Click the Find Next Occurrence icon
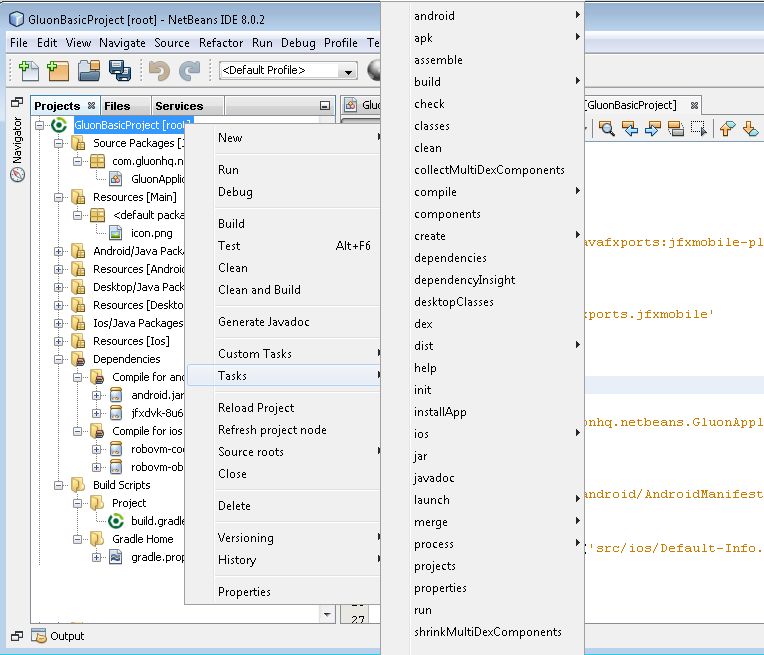The image size is (764, 655). tap(653, 129)
